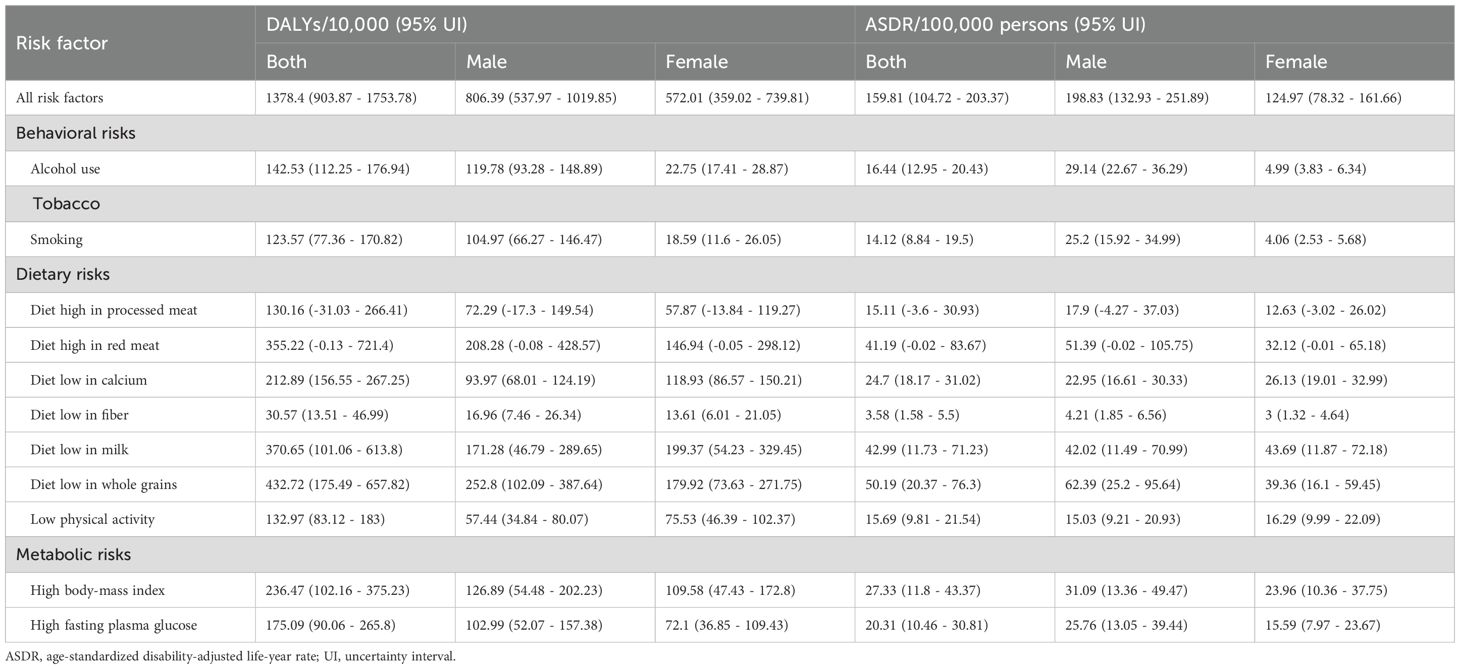Image resolution: width=1460 pixels, height=669 pixels.
Task: Click the 'Metabolic risks' section heading
Action: pos(70,554)
